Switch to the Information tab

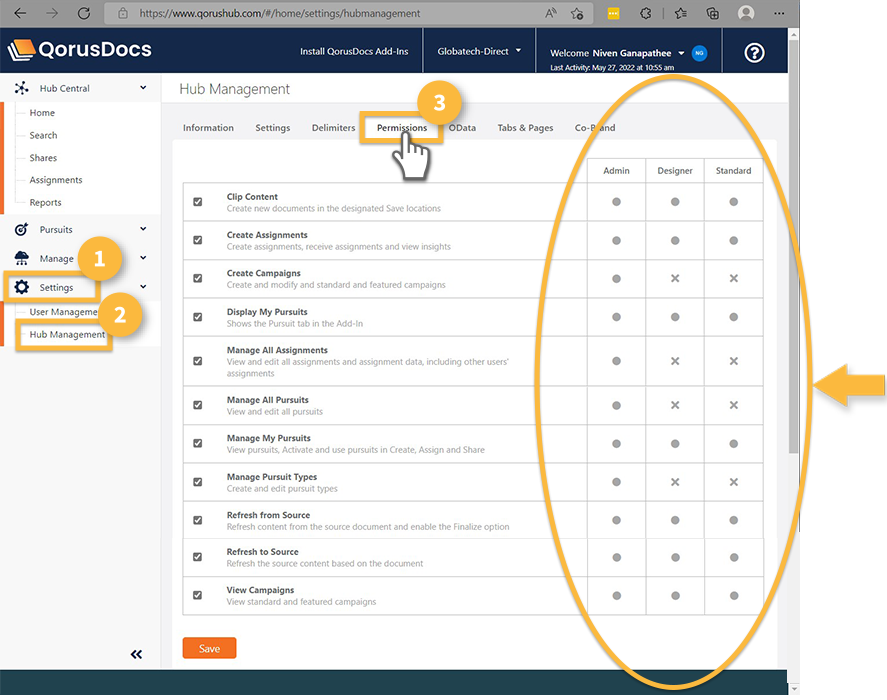pos(208,128)
